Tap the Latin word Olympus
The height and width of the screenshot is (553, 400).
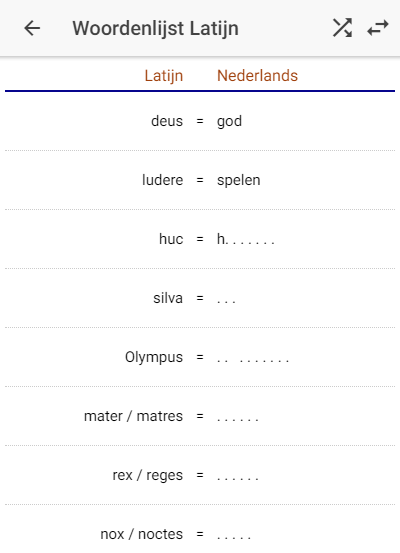click(x=154, y=358)
